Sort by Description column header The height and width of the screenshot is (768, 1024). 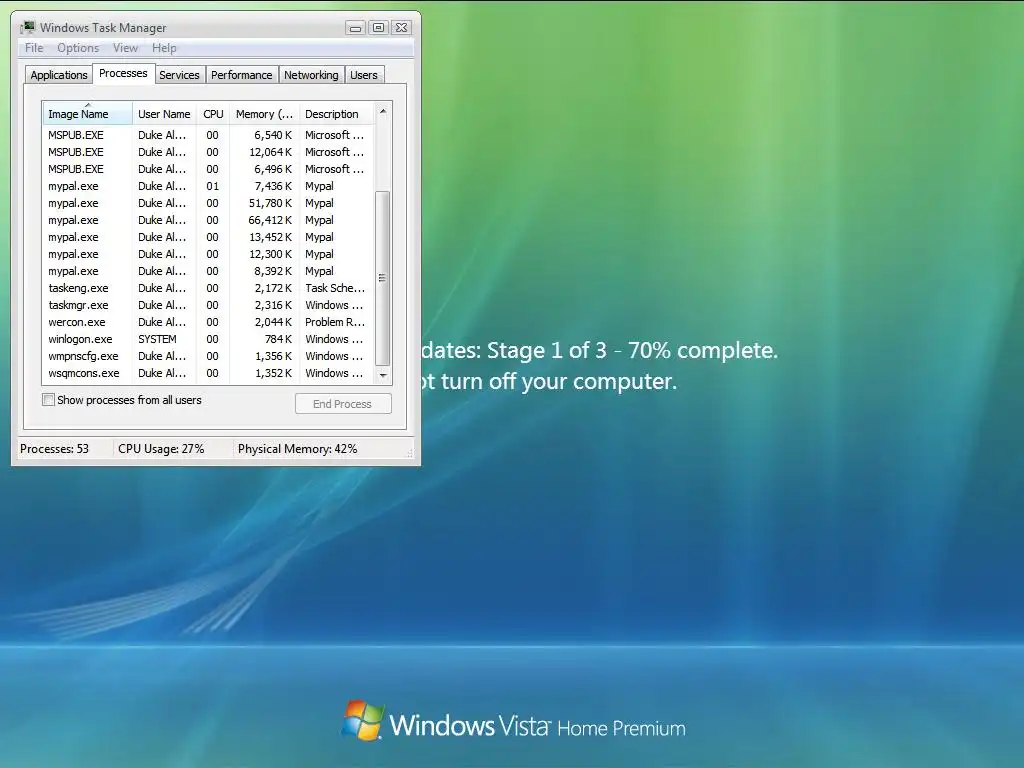[337, 114]
